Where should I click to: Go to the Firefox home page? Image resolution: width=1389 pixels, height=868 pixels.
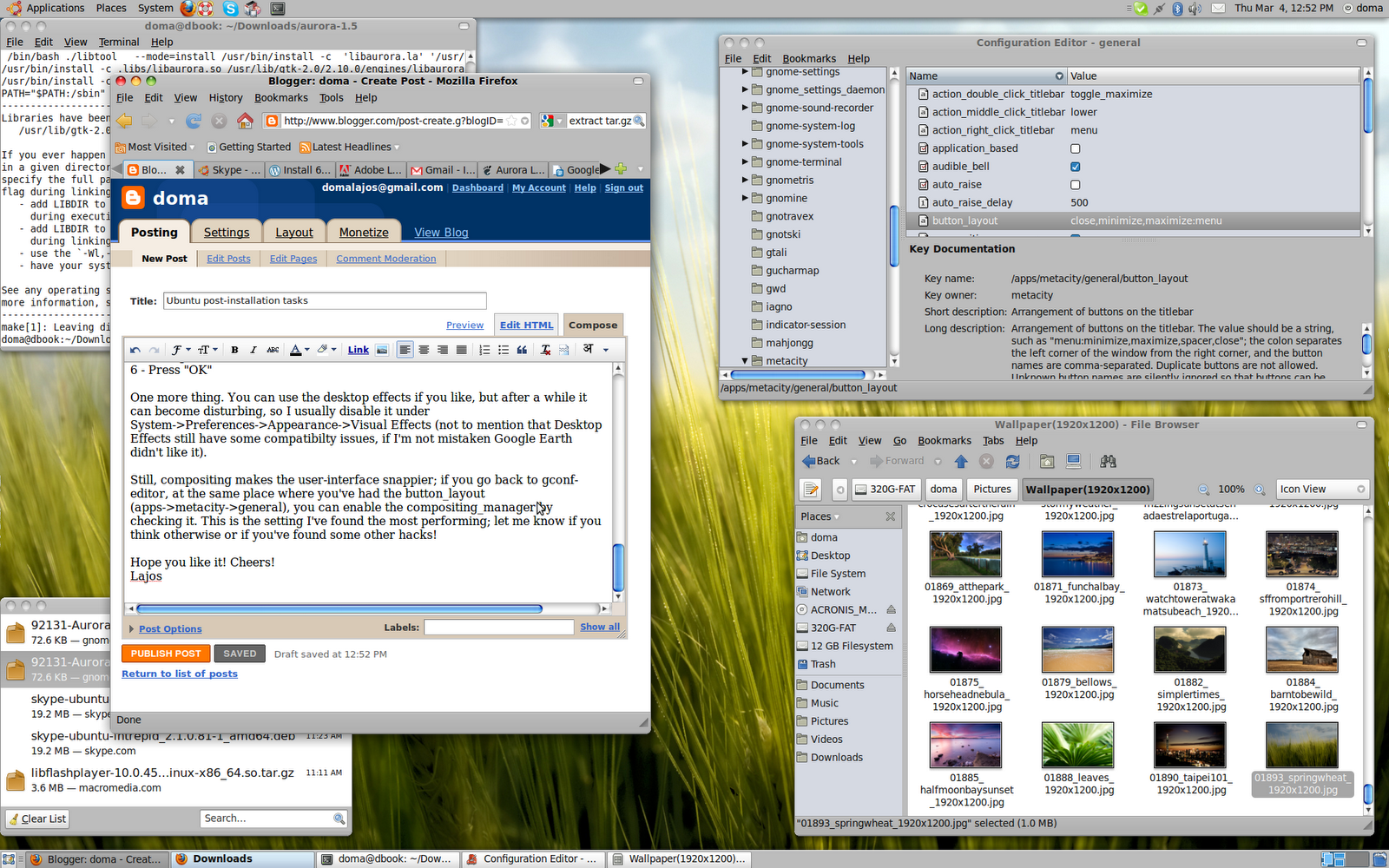(246, 121)
